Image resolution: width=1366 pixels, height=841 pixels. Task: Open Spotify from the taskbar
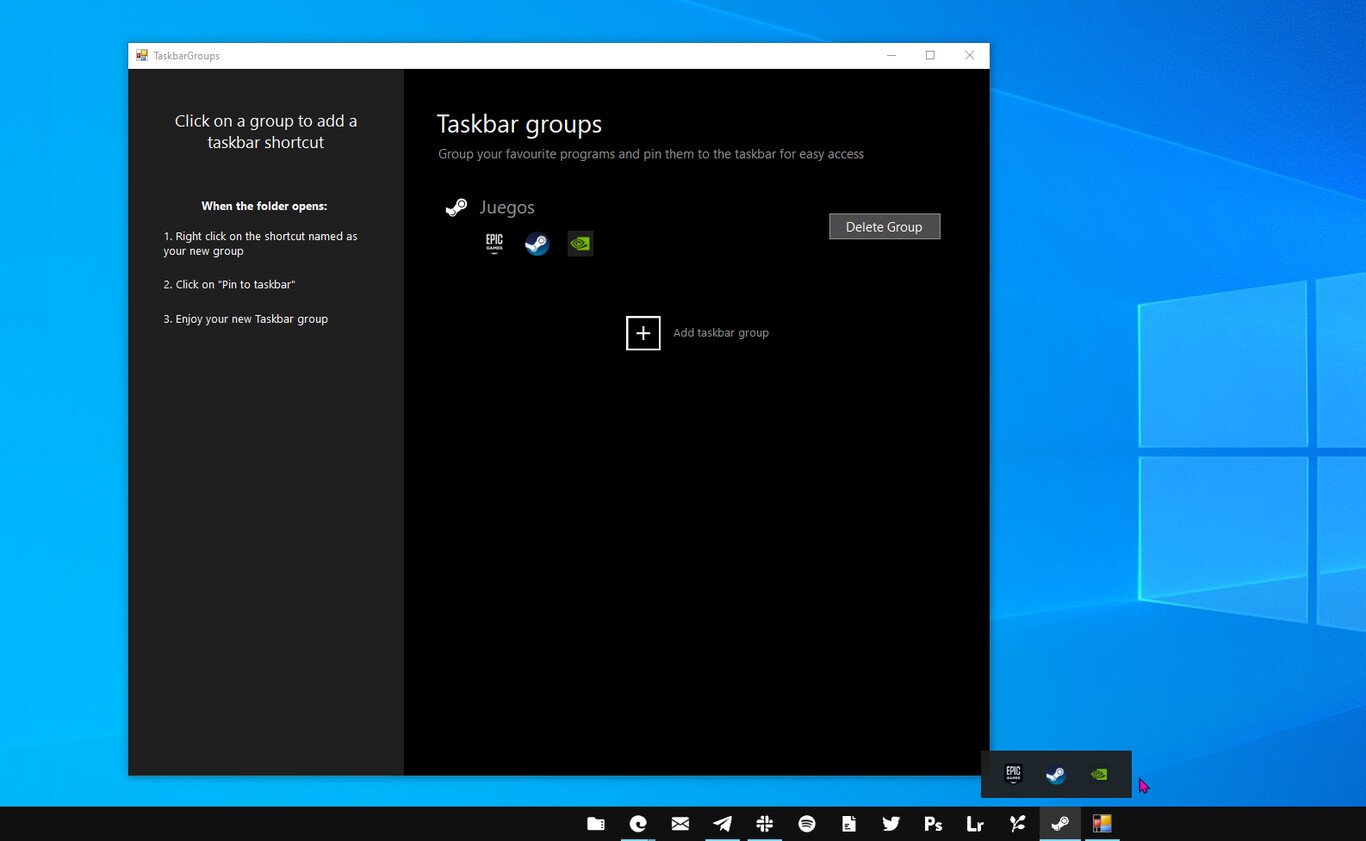(807, 824)
